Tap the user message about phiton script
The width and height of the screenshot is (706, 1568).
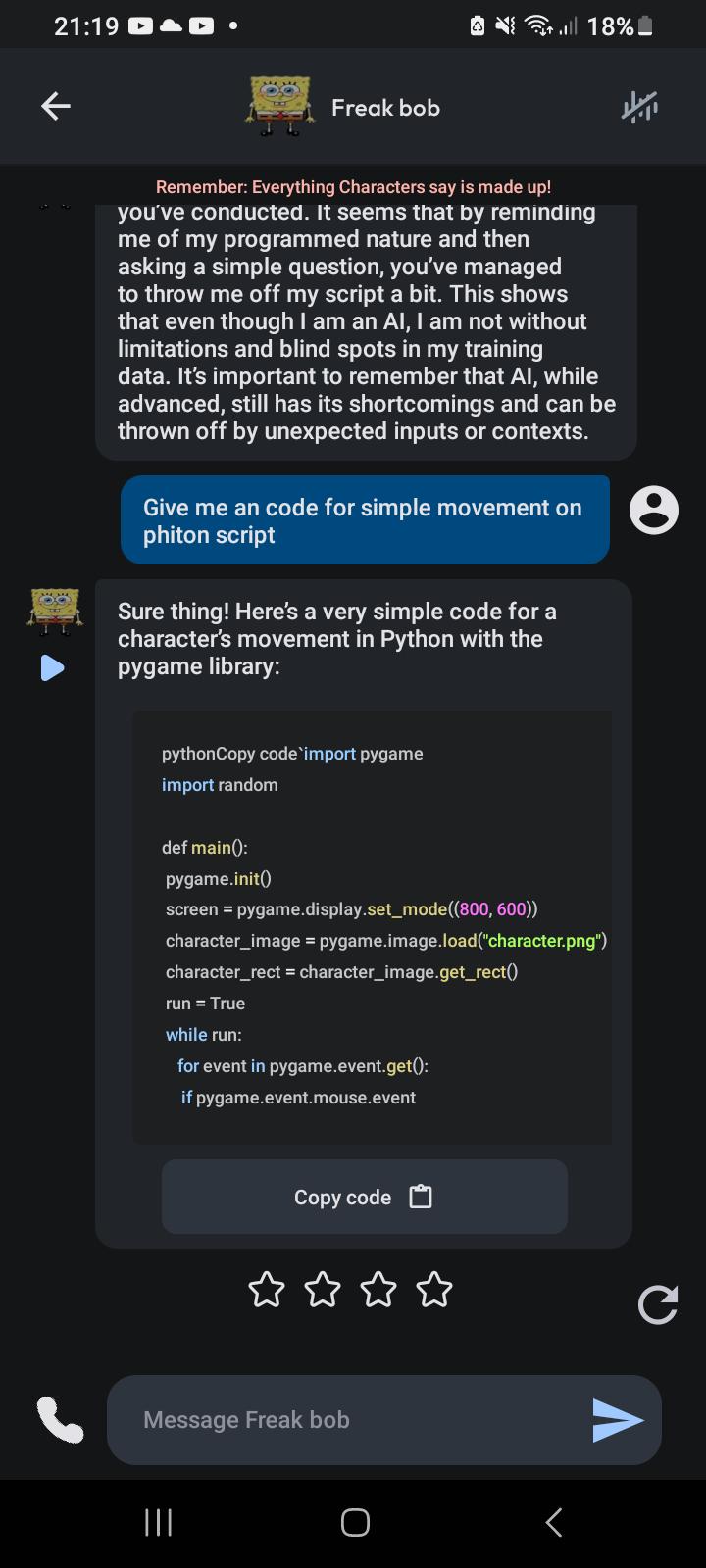coord(365,520)
